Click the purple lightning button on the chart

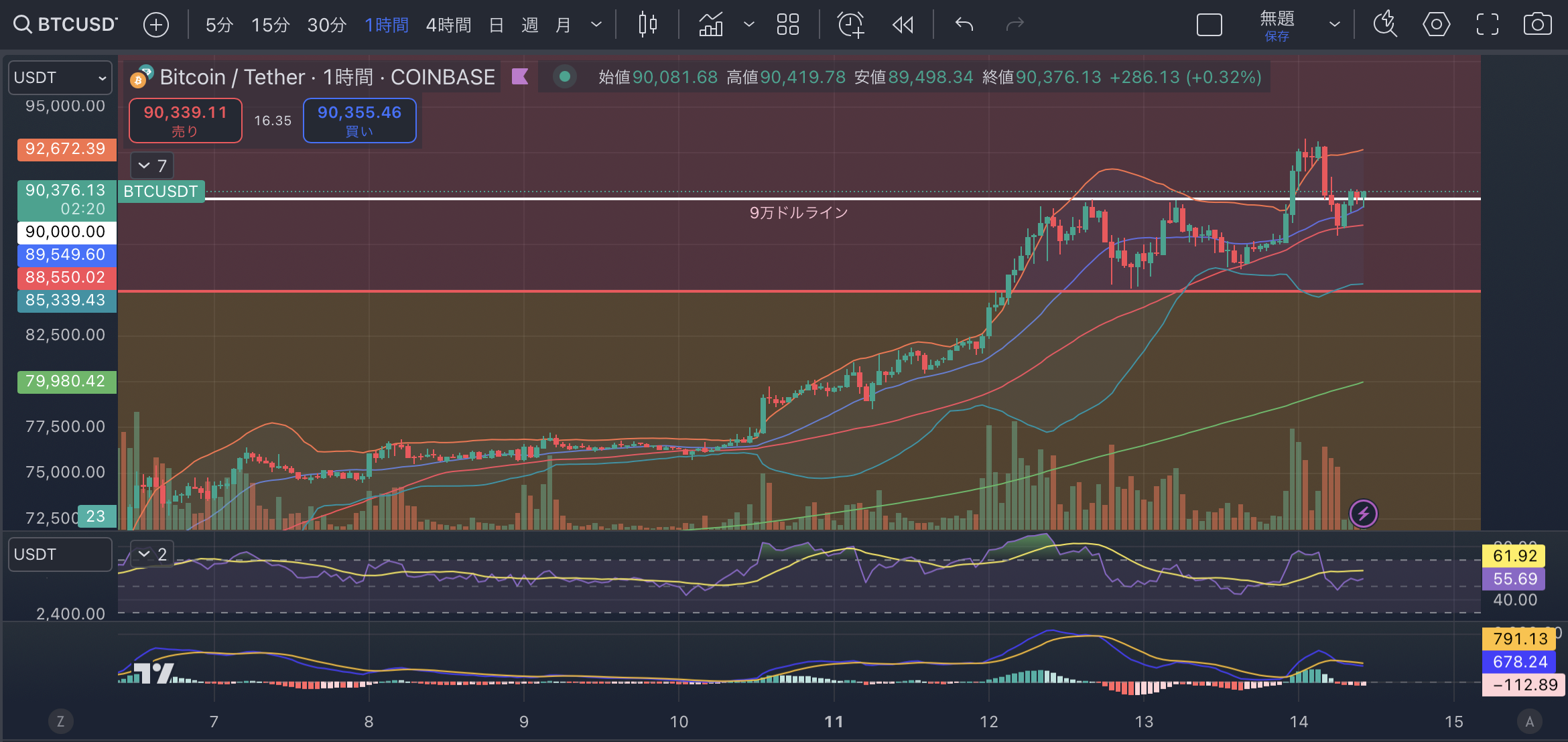(1363, 514)
